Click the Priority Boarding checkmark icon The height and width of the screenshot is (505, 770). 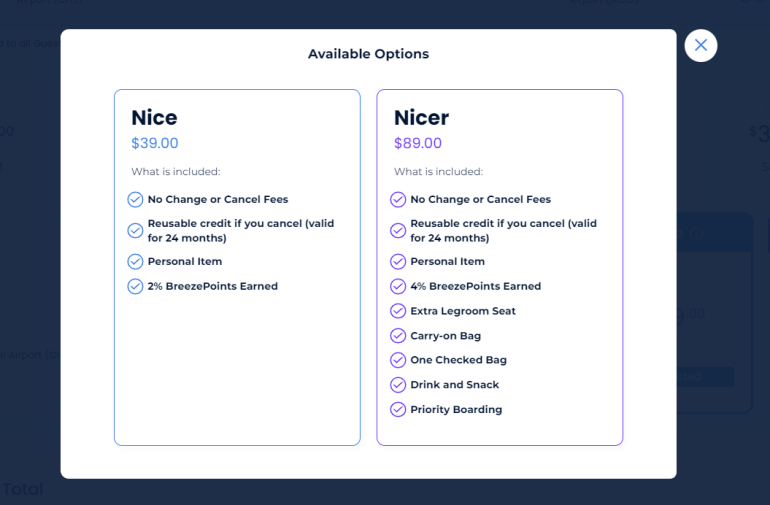(x=398, y=409)
